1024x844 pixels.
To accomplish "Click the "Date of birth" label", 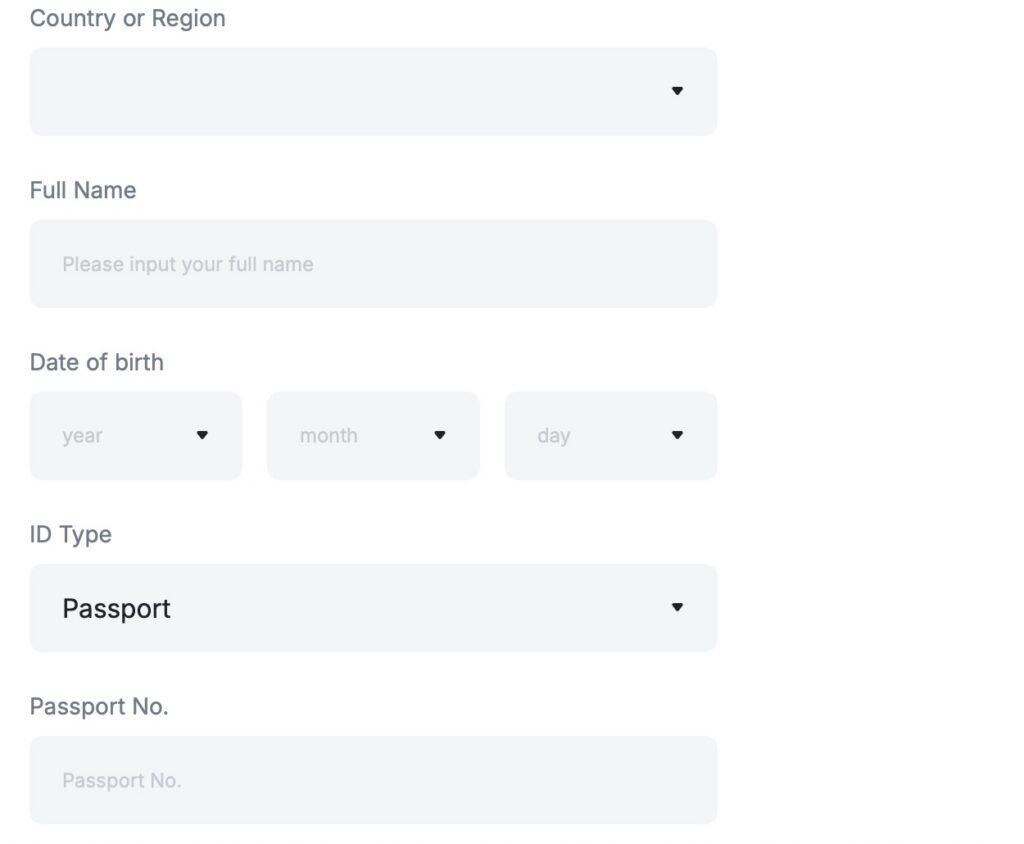I will (97, 362).
